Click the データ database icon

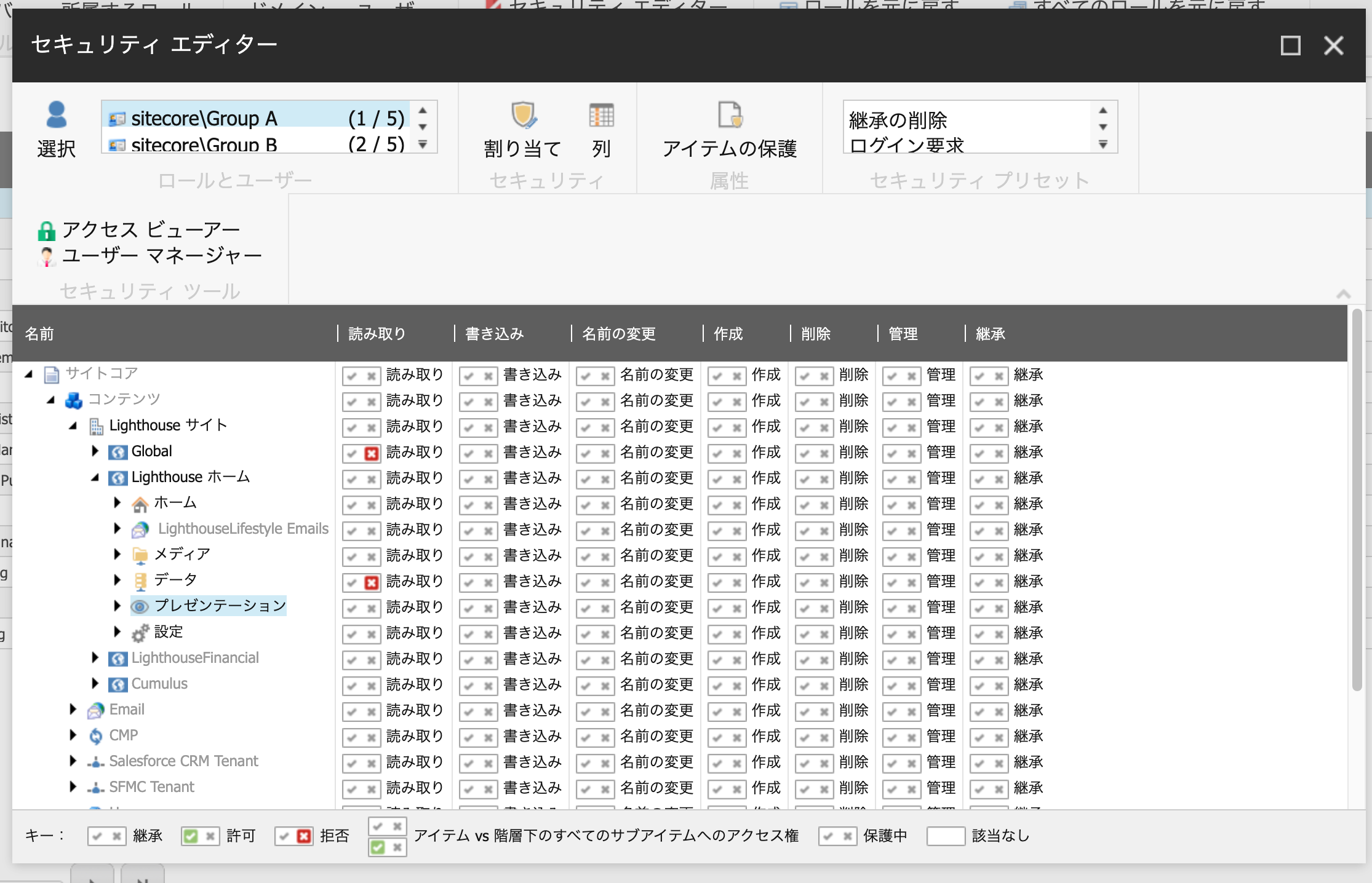pos(140,581)
